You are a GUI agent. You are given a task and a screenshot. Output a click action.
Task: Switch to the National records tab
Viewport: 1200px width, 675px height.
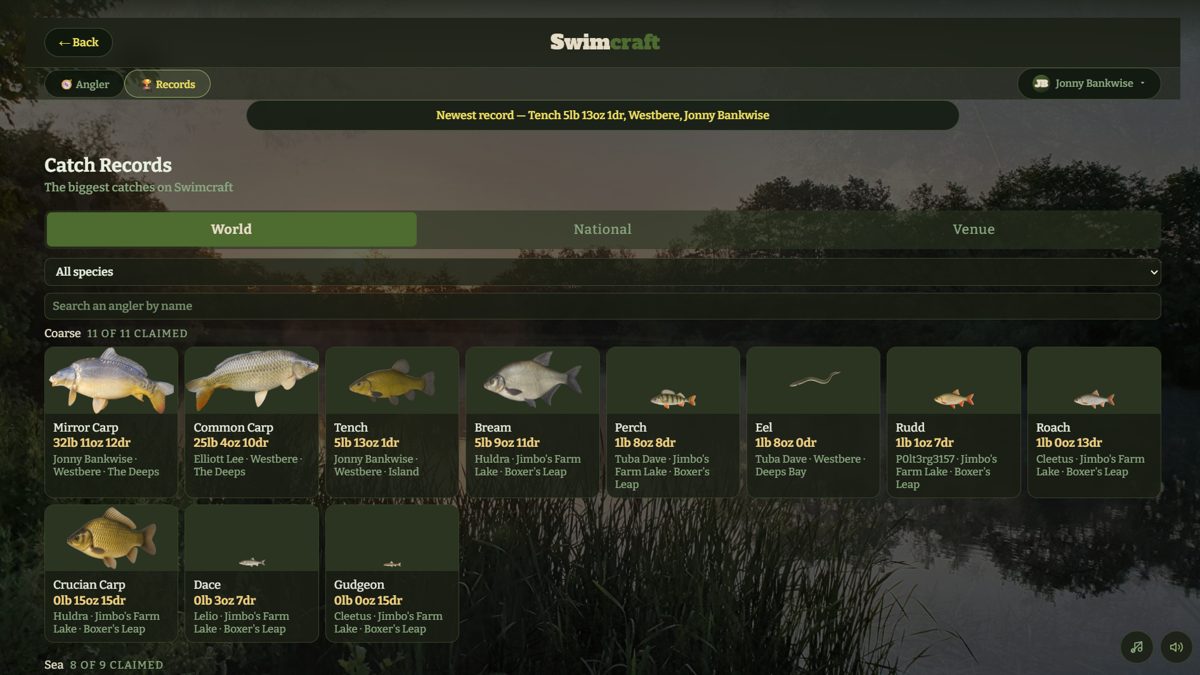click(602, 229)
